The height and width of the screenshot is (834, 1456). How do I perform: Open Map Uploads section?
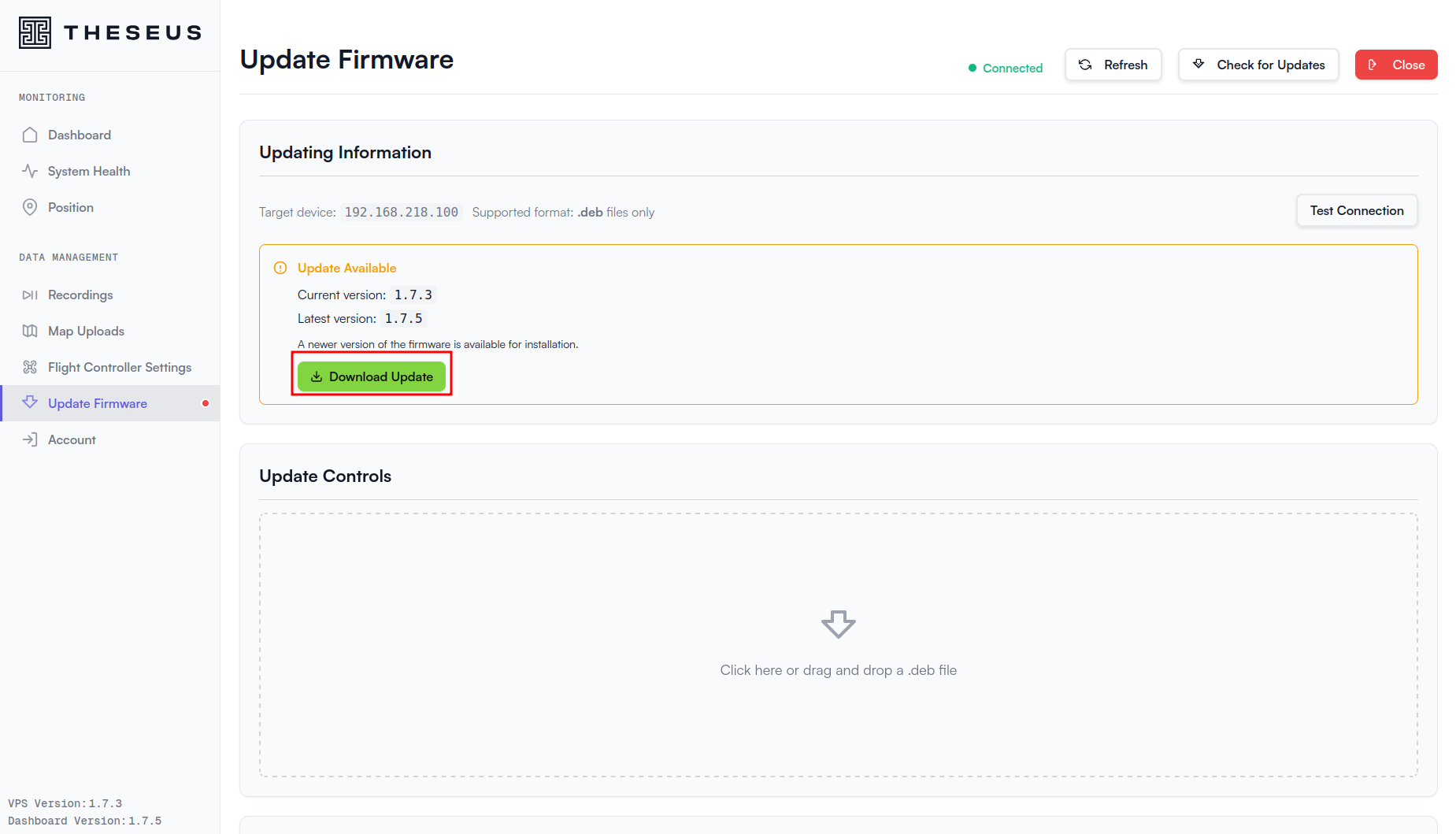(x=86, y=331)
